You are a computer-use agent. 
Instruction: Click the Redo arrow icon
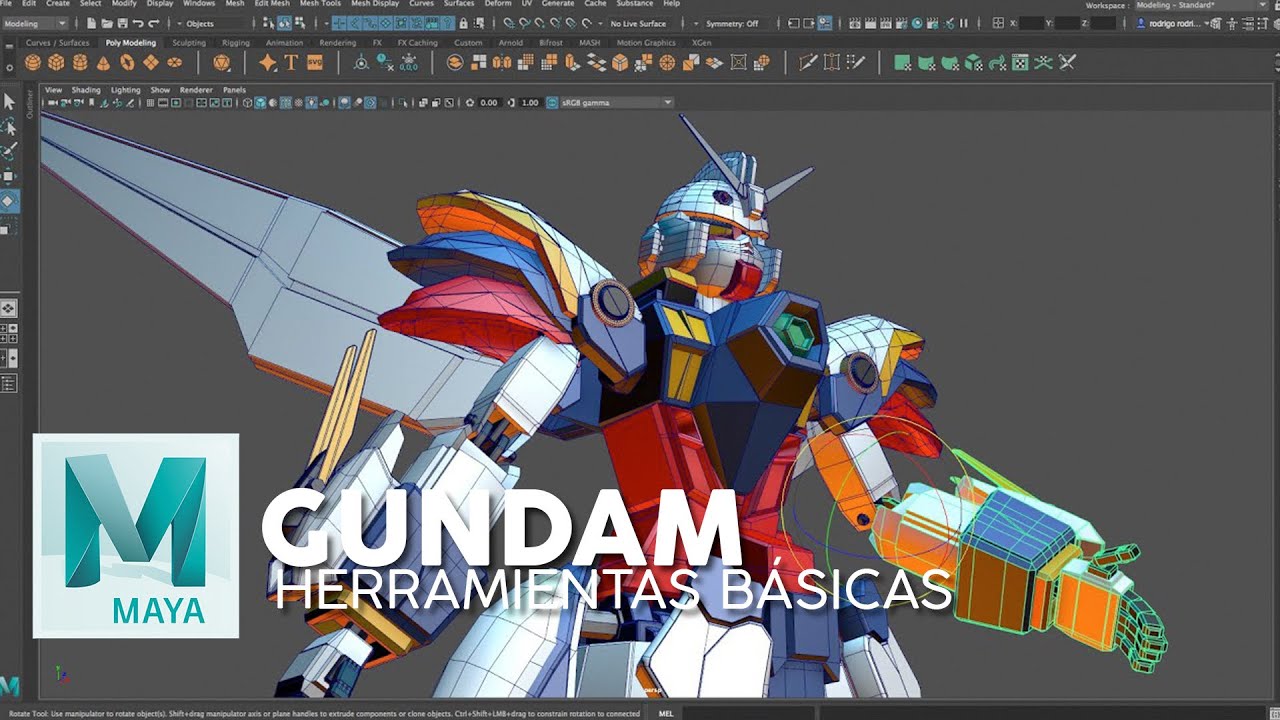point(153,23)
